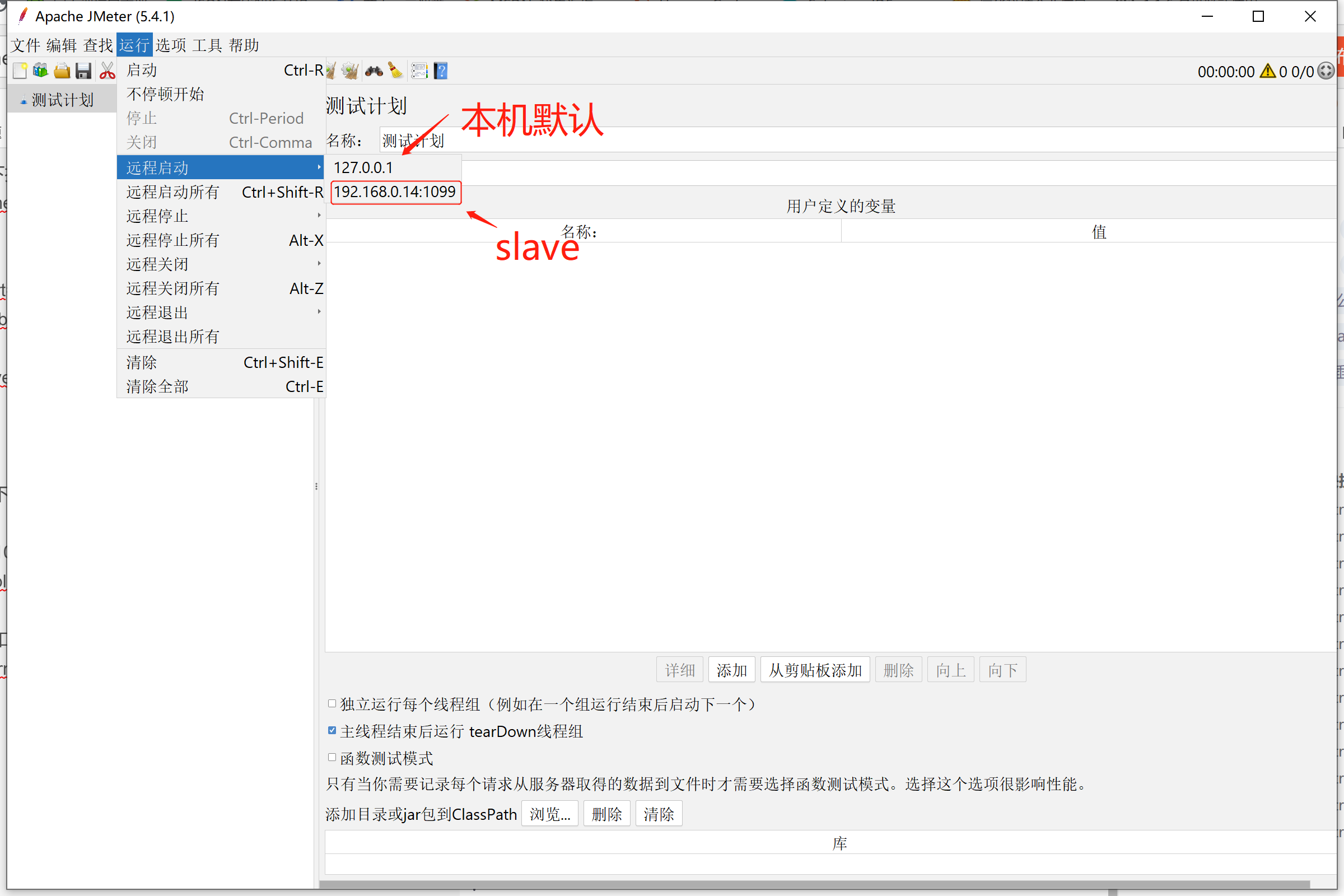Click the Reset Search yellow broom icon
This screenshot has height=896, width=1344.
coord(395,71)
